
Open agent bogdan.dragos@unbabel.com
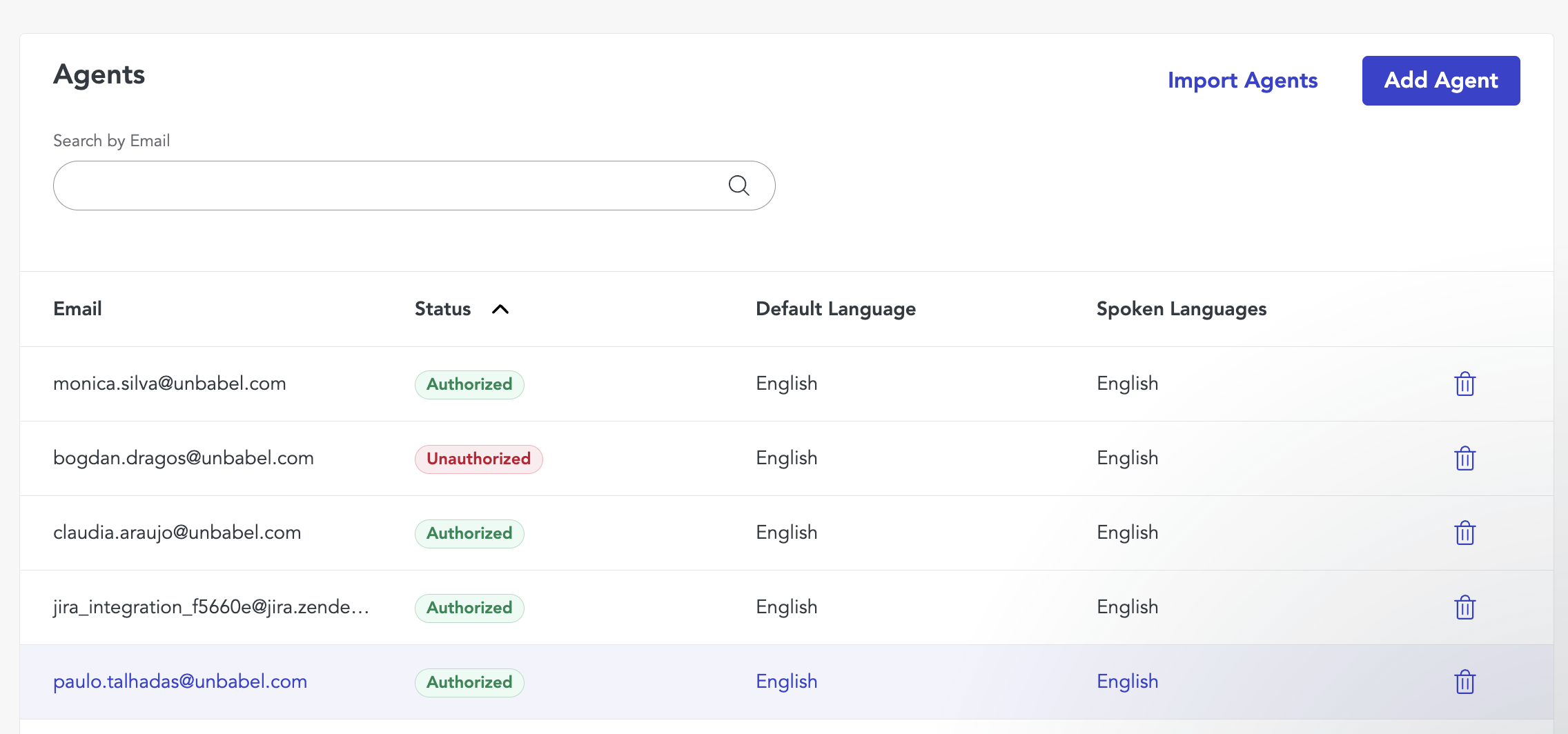pos(184,458)
